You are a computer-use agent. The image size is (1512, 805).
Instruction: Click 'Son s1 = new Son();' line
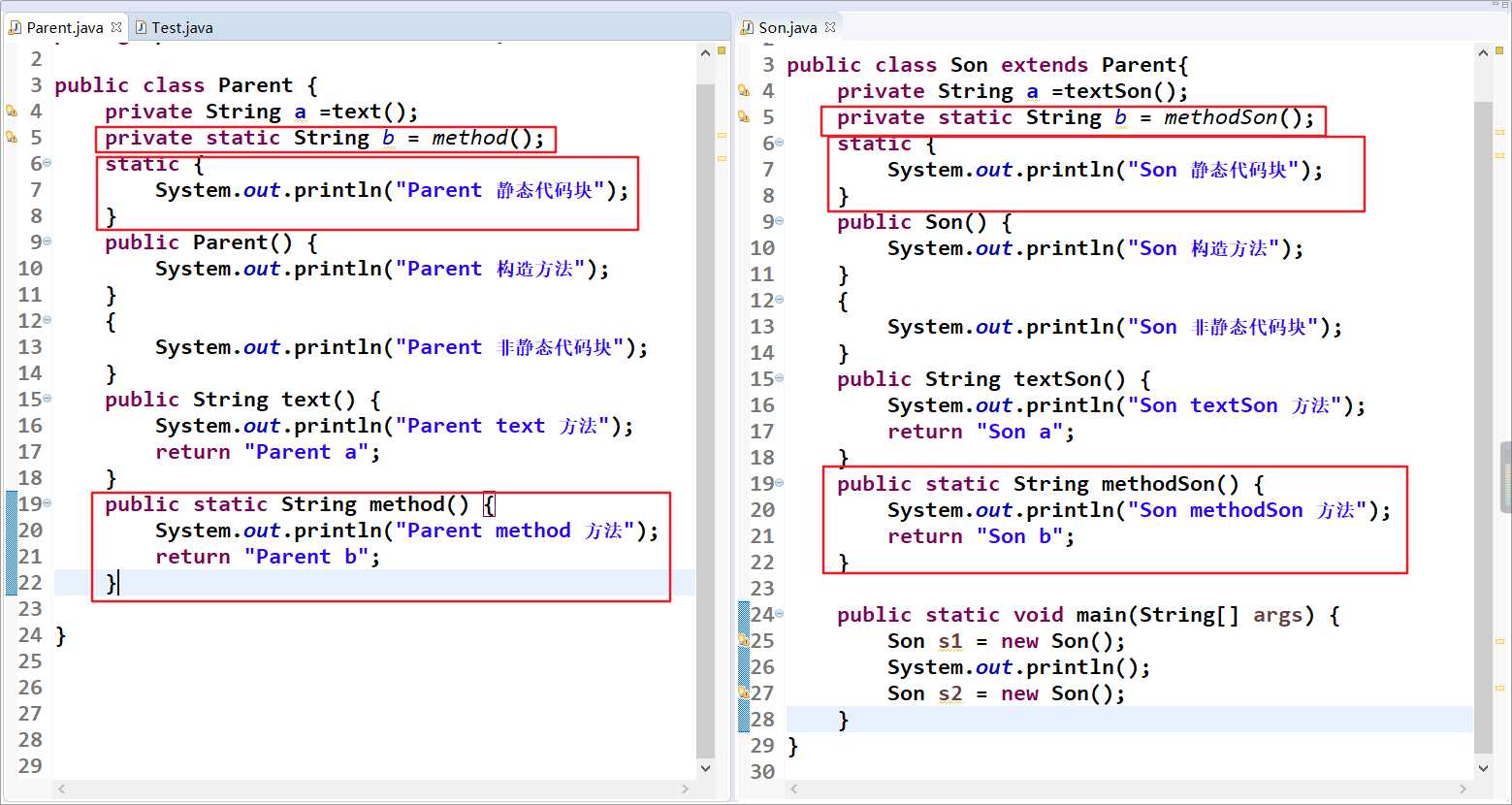1007,641
